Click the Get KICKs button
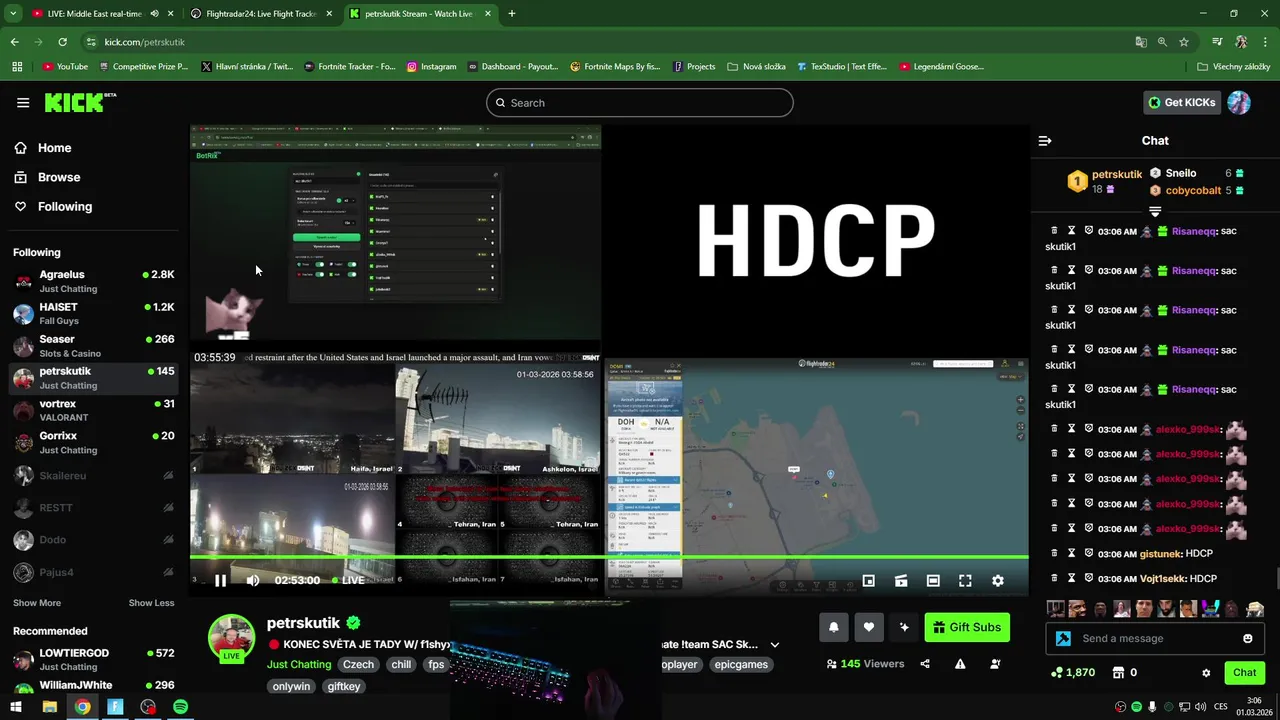This screenshot has width=1280, height=720. [x=1182, y=102]
